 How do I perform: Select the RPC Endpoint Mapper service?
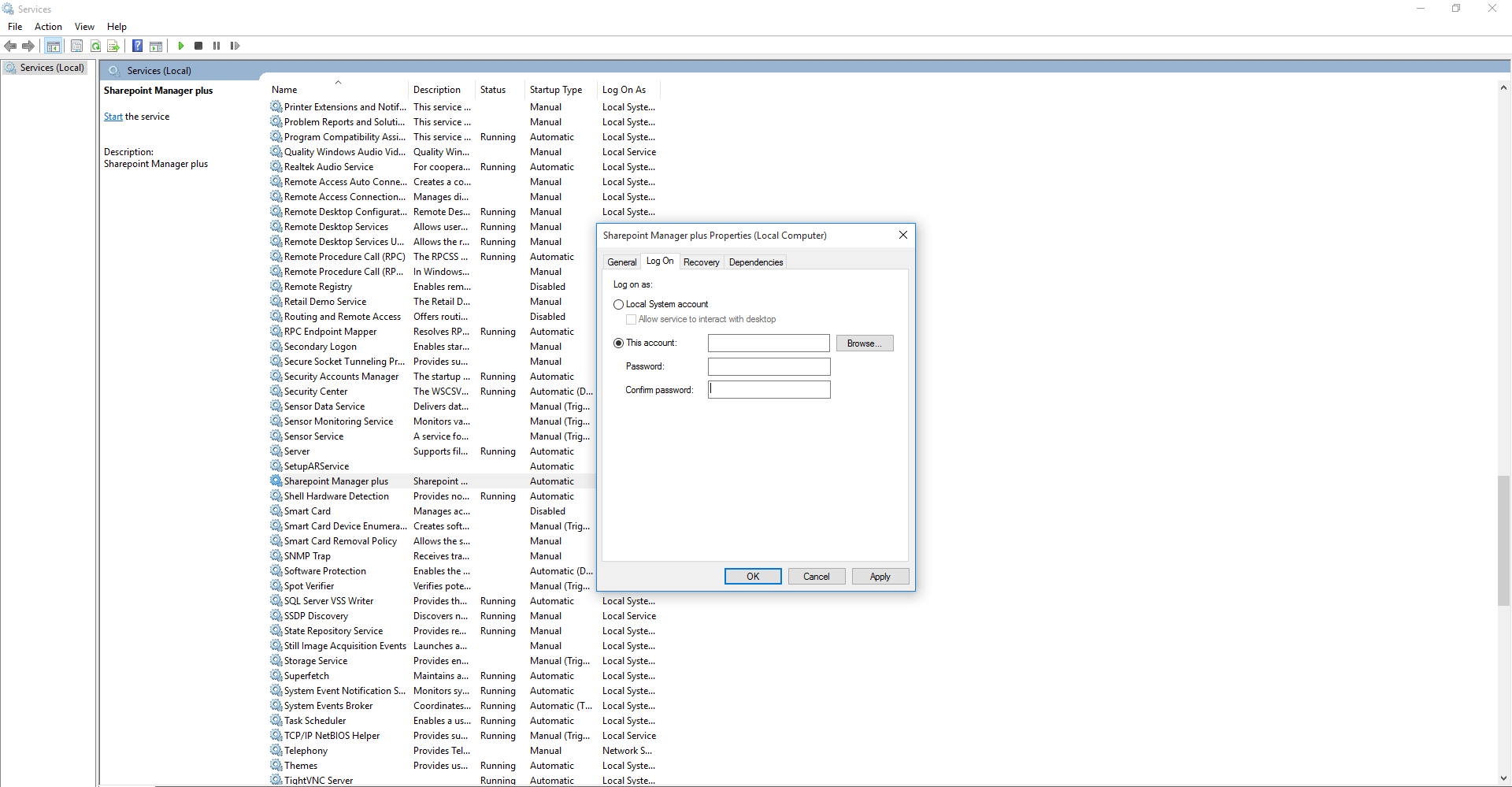pos(432,331)
